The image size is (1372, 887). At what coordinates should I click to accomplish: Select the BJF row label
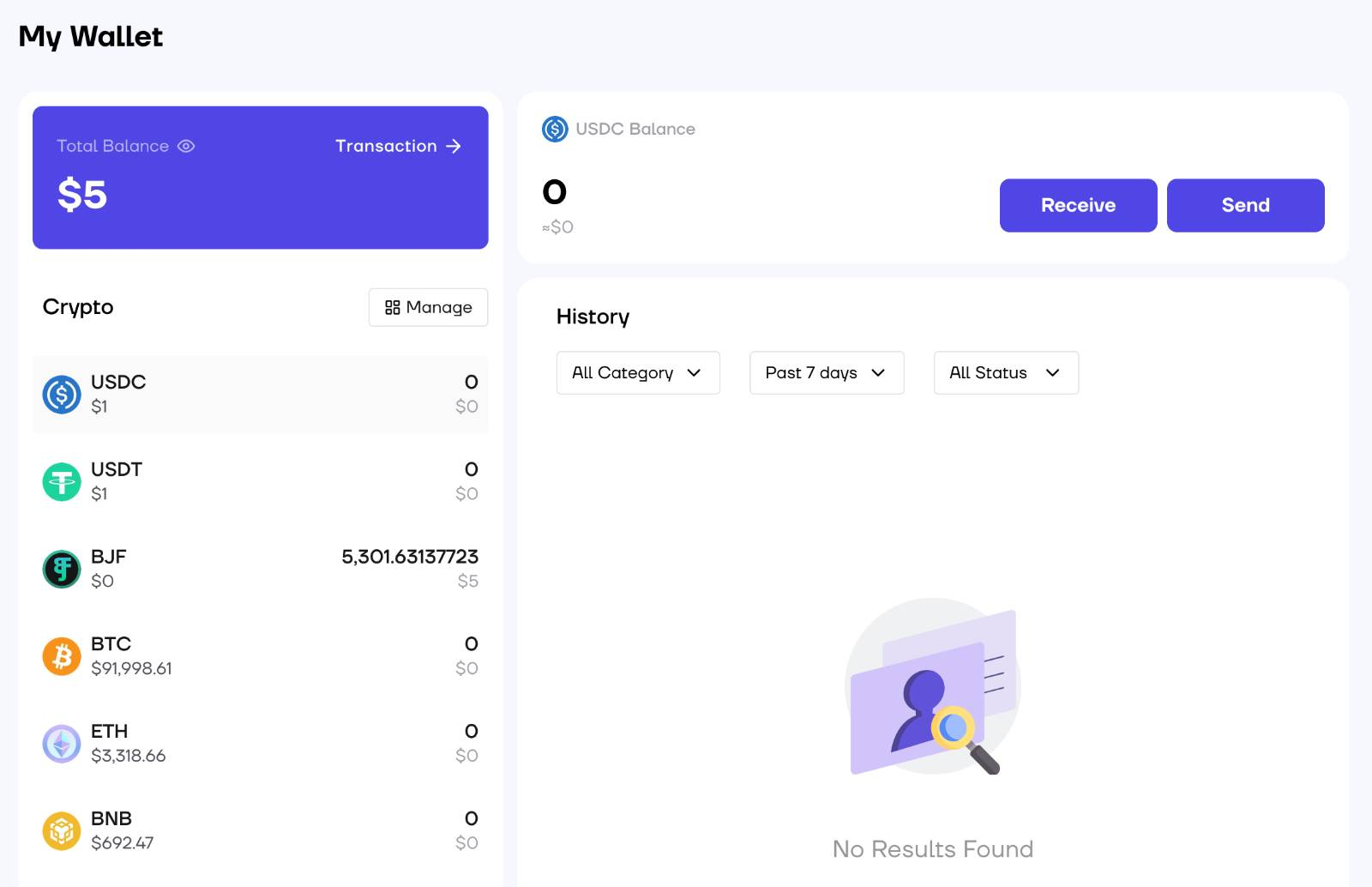pos(109,557)
